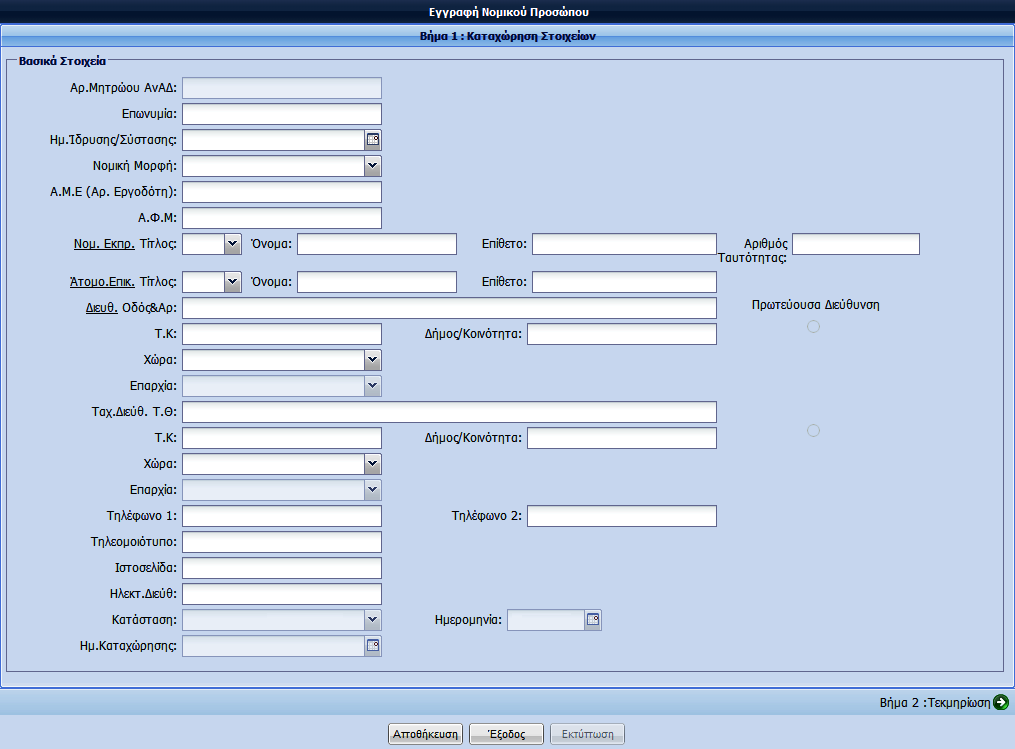
Task: Click the Ημ.Ίδρυσης/Σύστασης date field
Action: coord(274,140)
